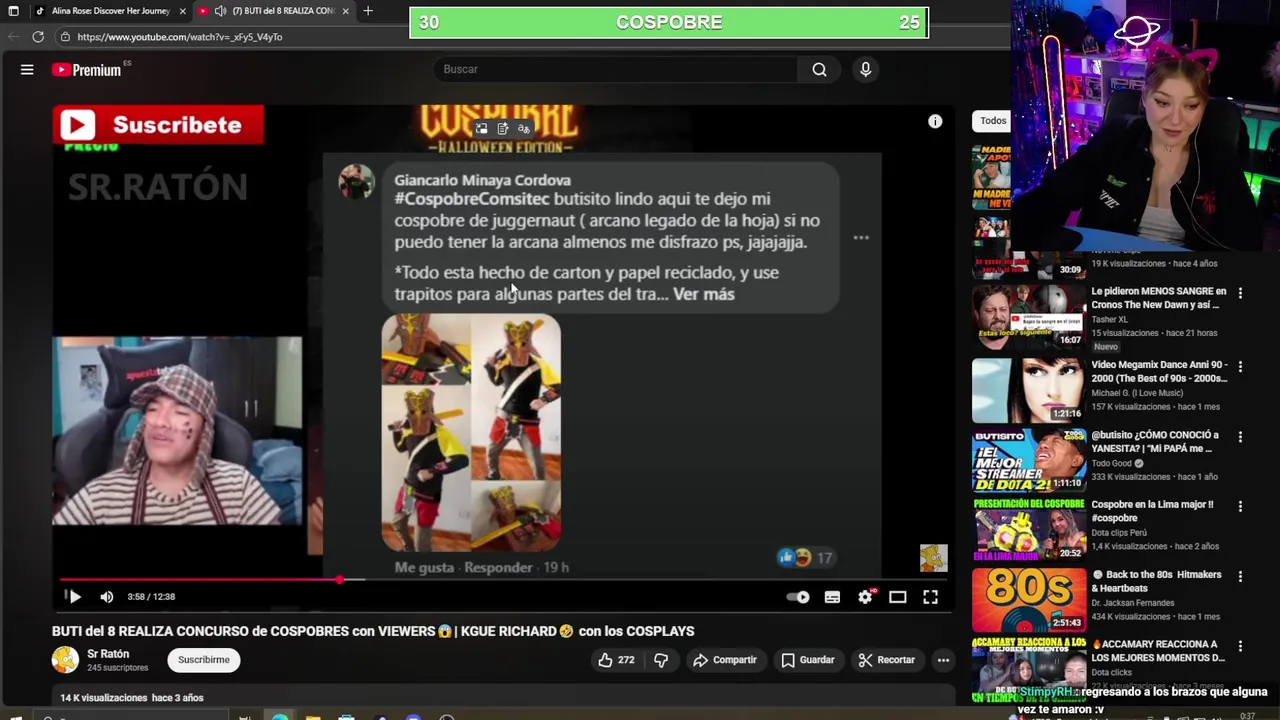
Task: Click the Guardar button
Action: [808, 660]
